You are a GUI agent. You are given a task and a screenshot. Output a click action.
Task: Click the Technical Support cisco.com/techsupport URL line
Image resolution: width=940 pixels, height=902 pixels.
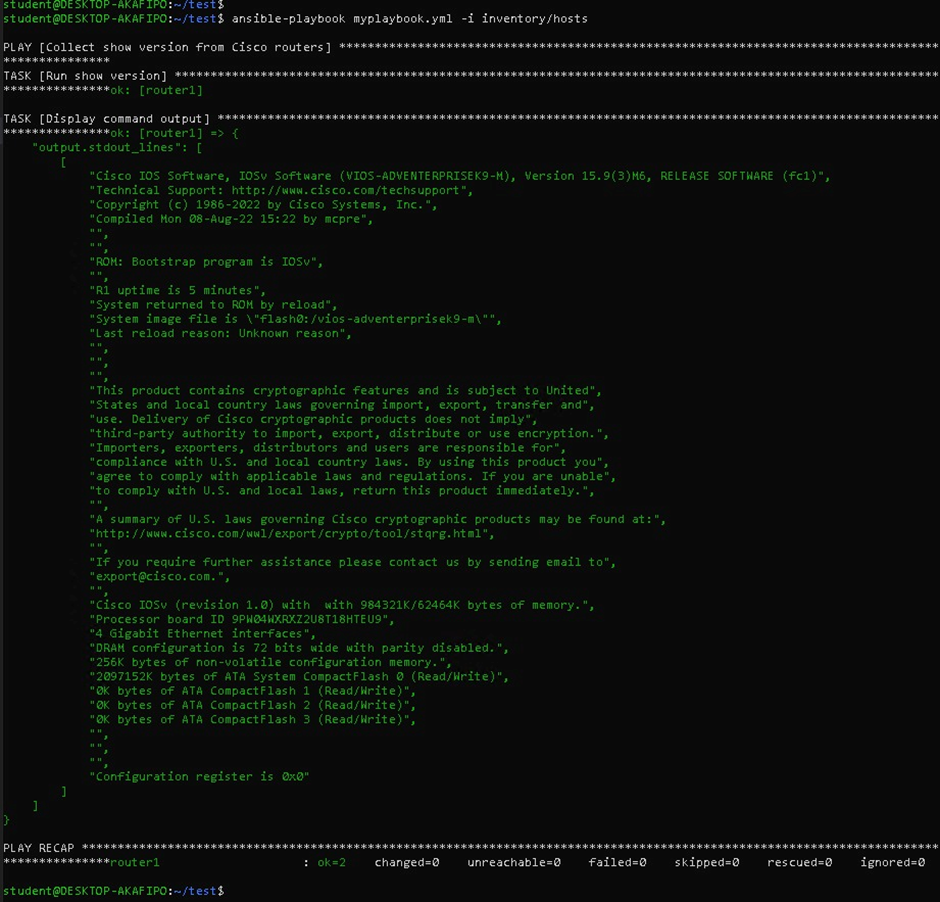281,191
